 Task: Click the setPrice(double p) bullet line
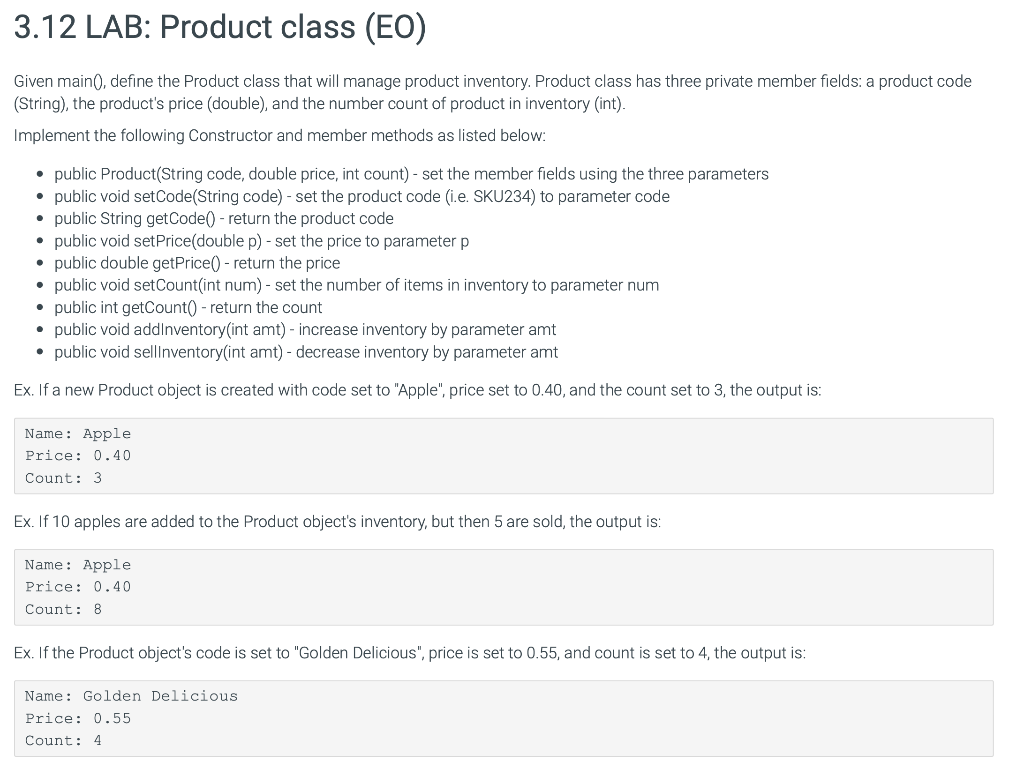261,240
